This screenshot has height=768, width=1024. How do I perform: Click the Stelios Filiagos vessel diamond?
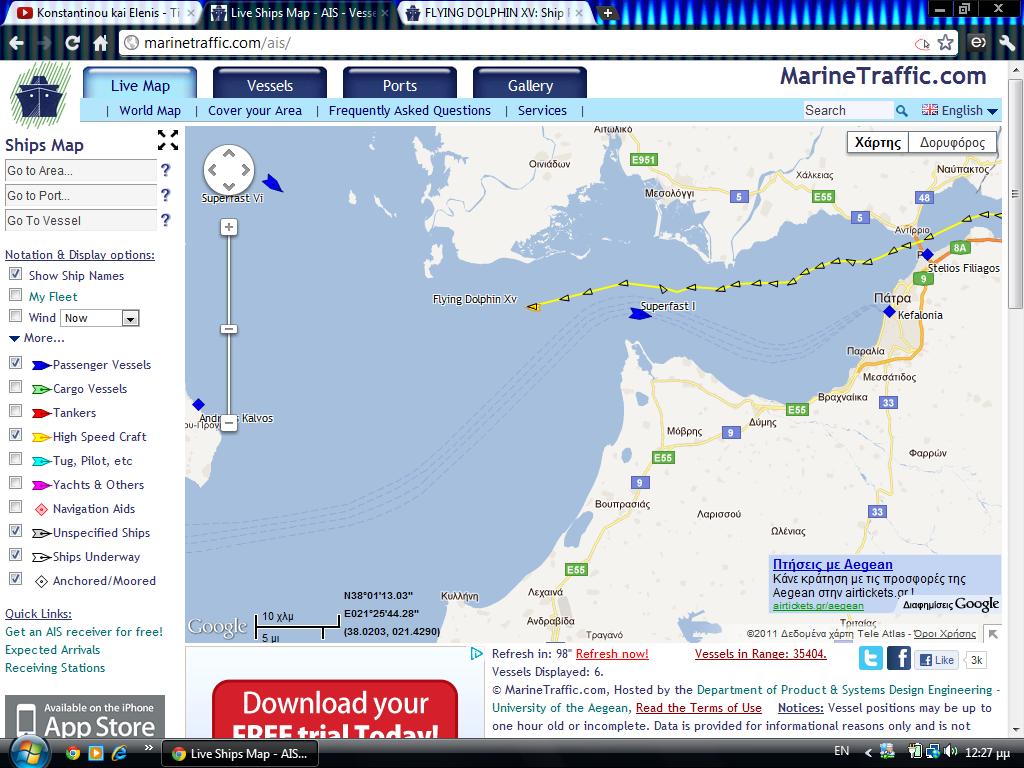click(927, 255)
